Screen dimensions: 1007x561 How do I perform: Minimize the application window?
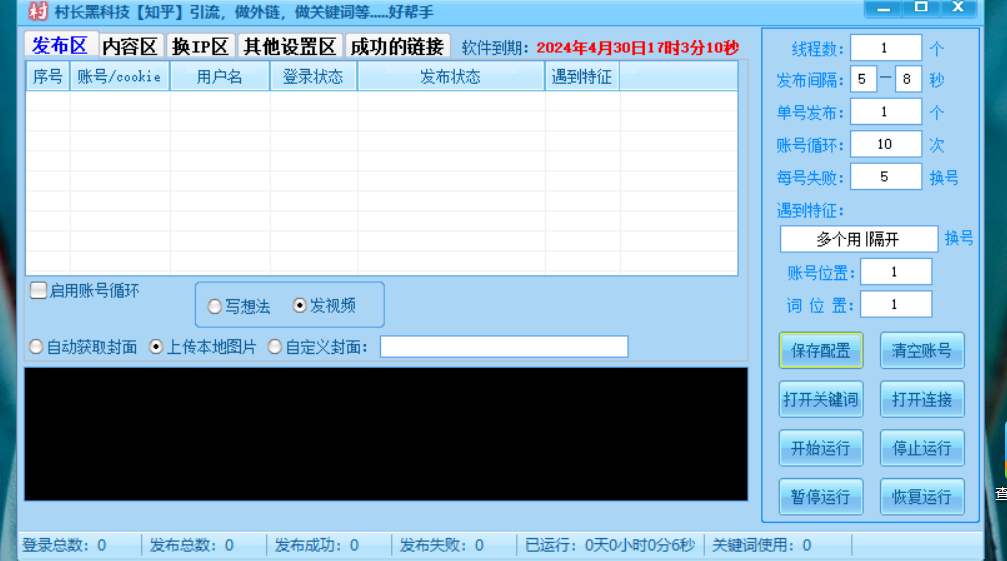click(884, 8)
